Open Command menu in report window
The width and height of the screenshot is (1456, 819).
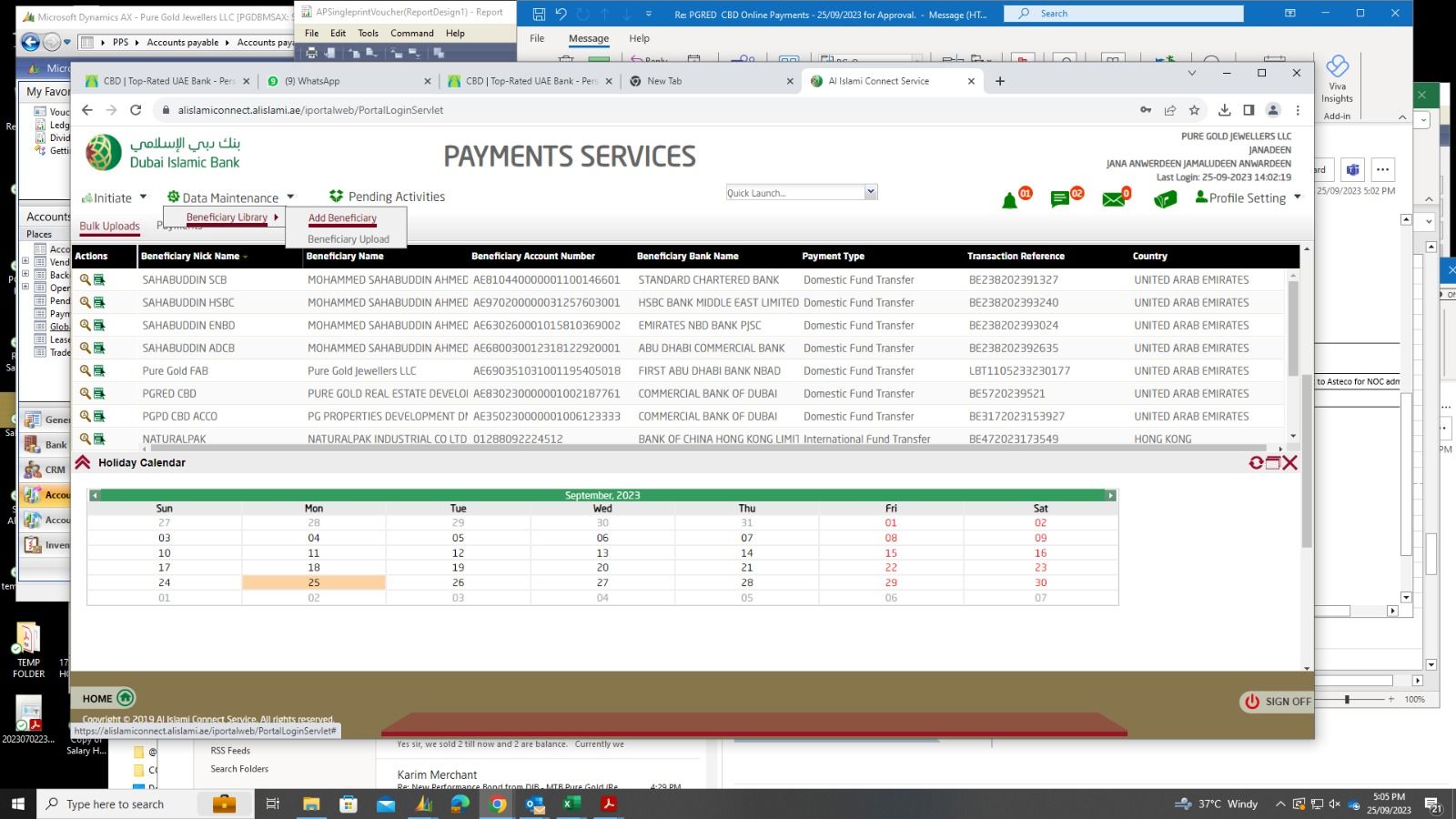click(x=412, y=34)
